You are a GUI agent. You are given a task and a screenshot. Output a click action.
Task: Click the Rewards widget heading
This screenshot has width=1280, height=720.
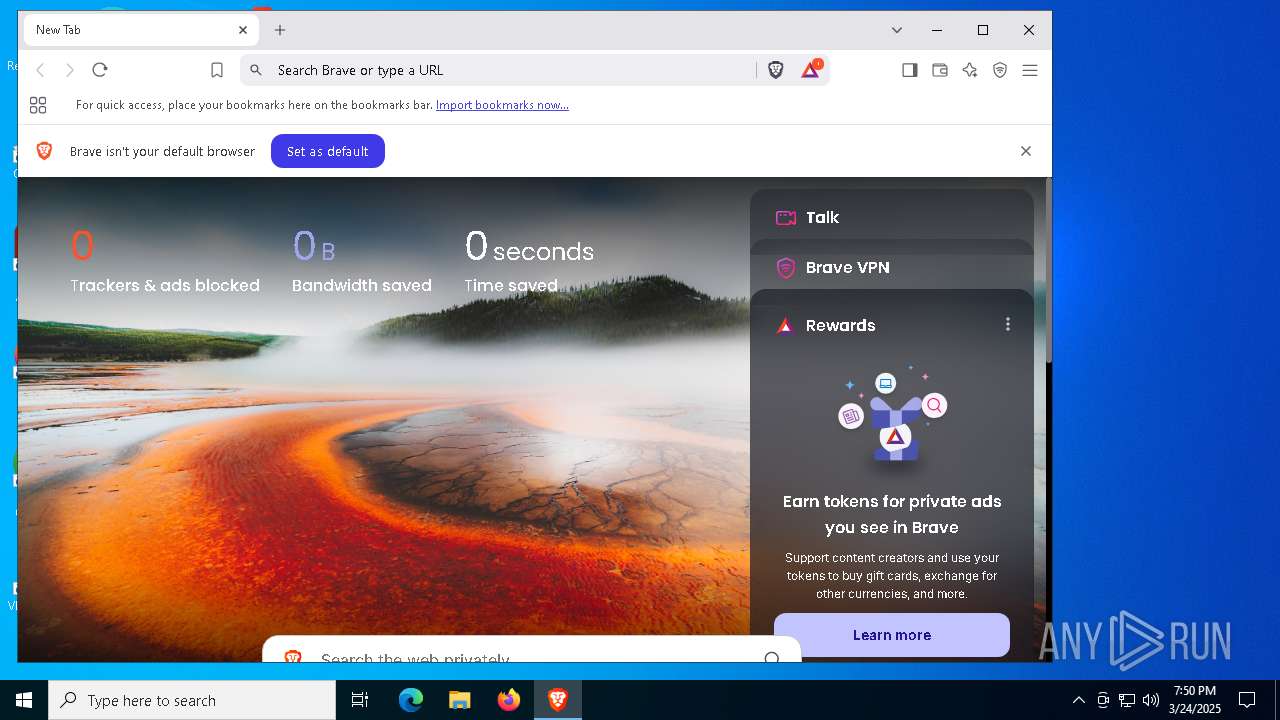pyautogui.click(x=841, y=325)
